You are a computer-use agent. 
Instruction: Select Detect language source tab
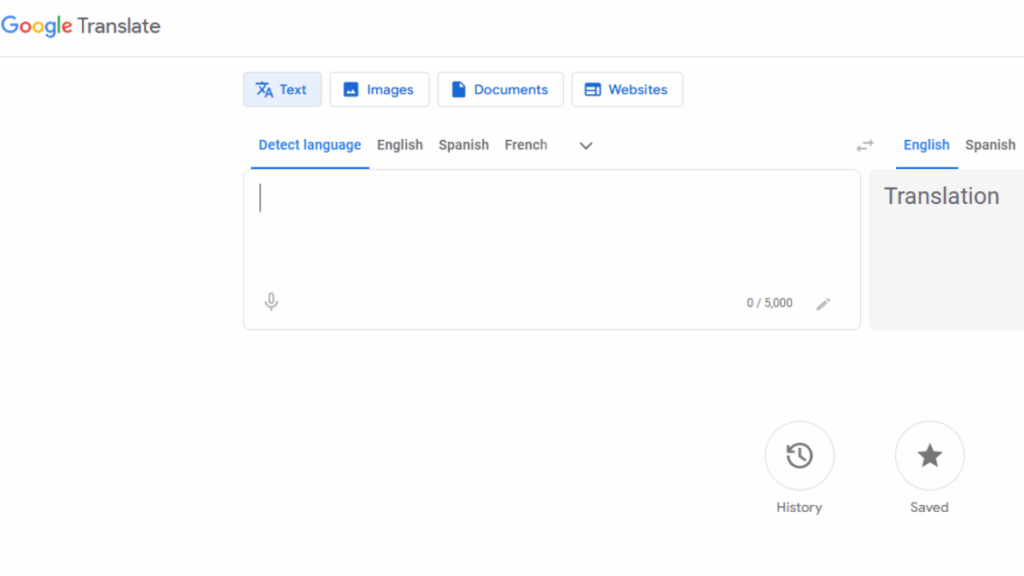(309, 145)
